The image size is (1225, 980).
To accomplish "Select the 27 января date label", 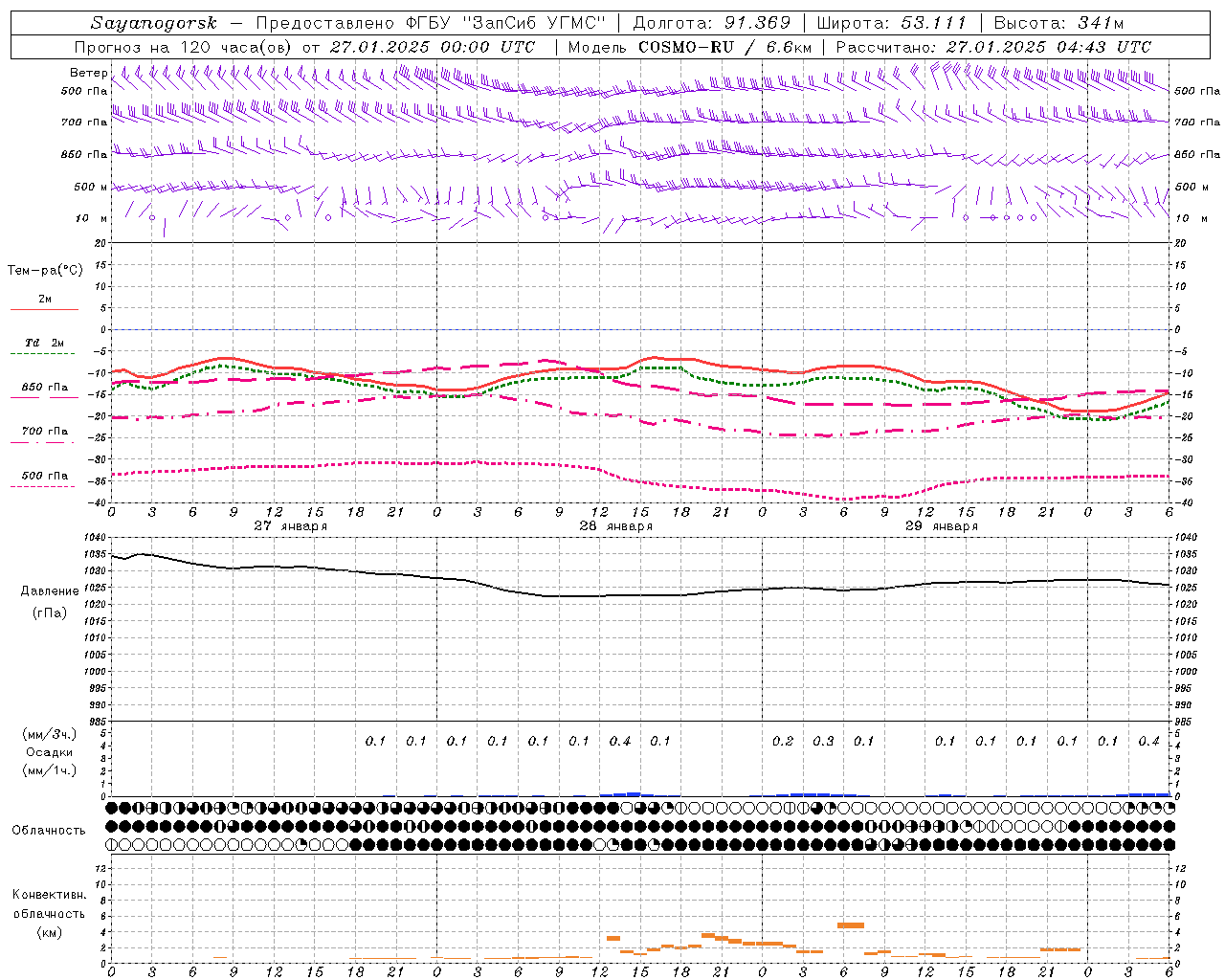I will pos(291,526).
